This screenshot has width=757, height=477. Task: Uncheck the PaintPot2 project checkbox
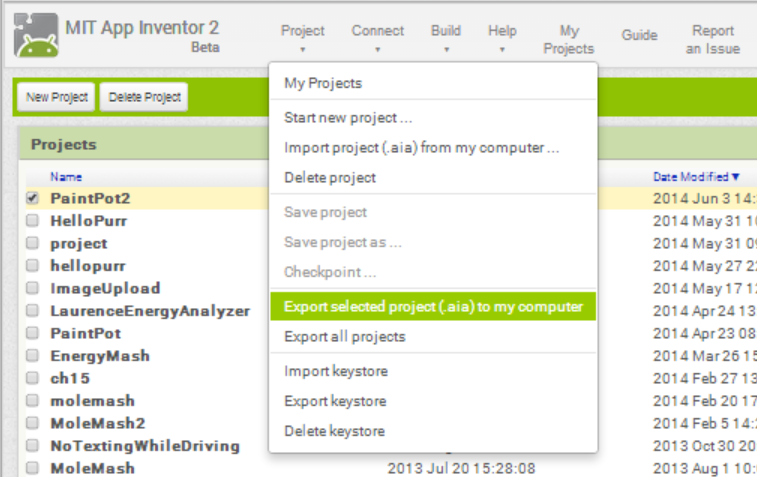32,198
